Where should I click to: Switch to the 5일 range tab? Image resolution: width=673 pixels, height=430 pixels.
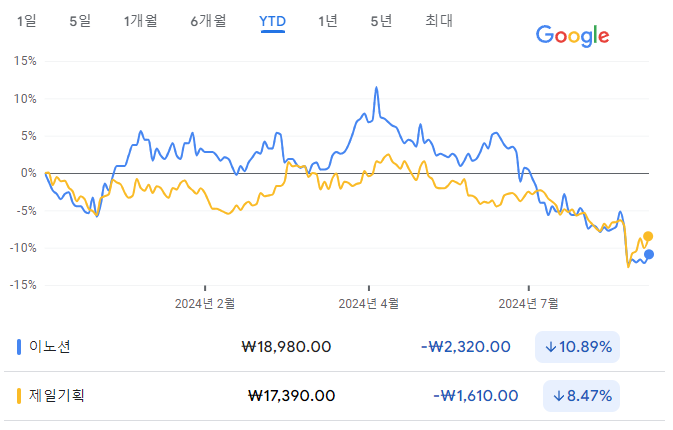click(x=80, y=21)
